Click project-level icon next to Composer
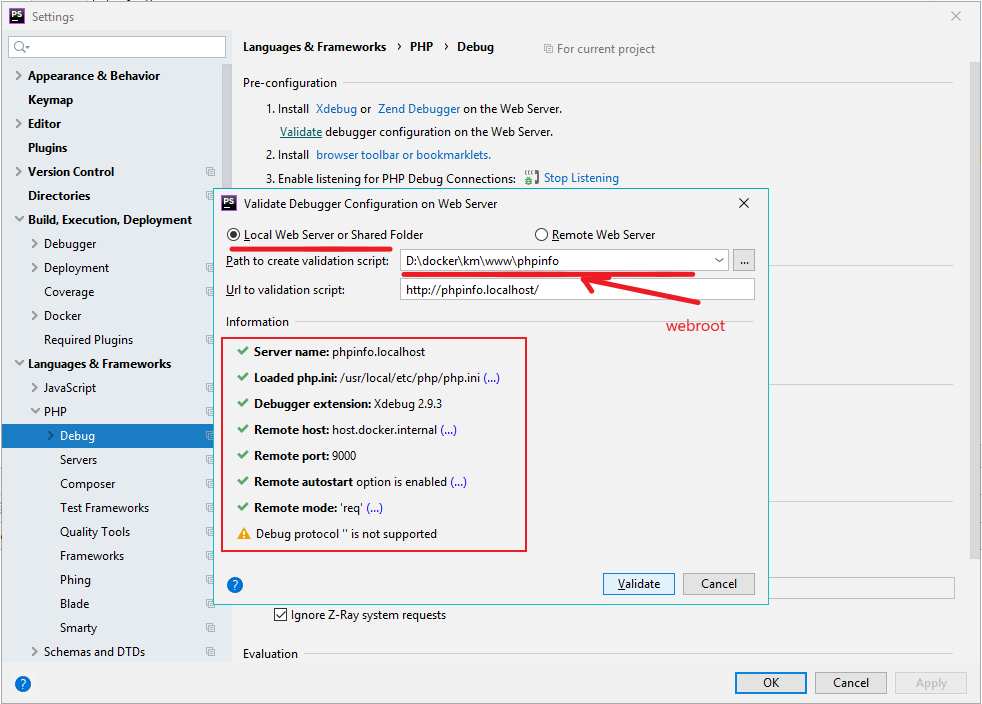This screenshot has width=982, height=704. pyautogui.click(x=210, y=484)
